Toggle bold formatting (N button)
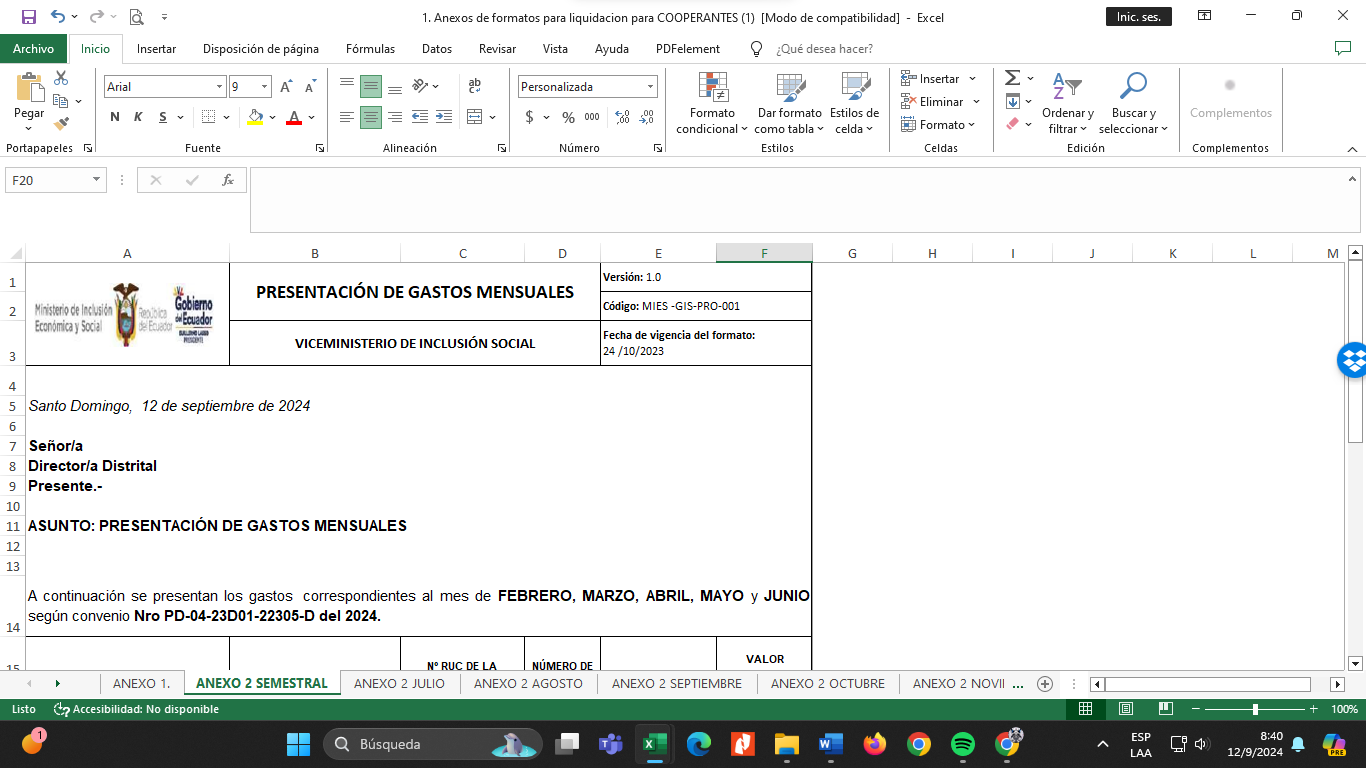 click(x=115, y=117)
